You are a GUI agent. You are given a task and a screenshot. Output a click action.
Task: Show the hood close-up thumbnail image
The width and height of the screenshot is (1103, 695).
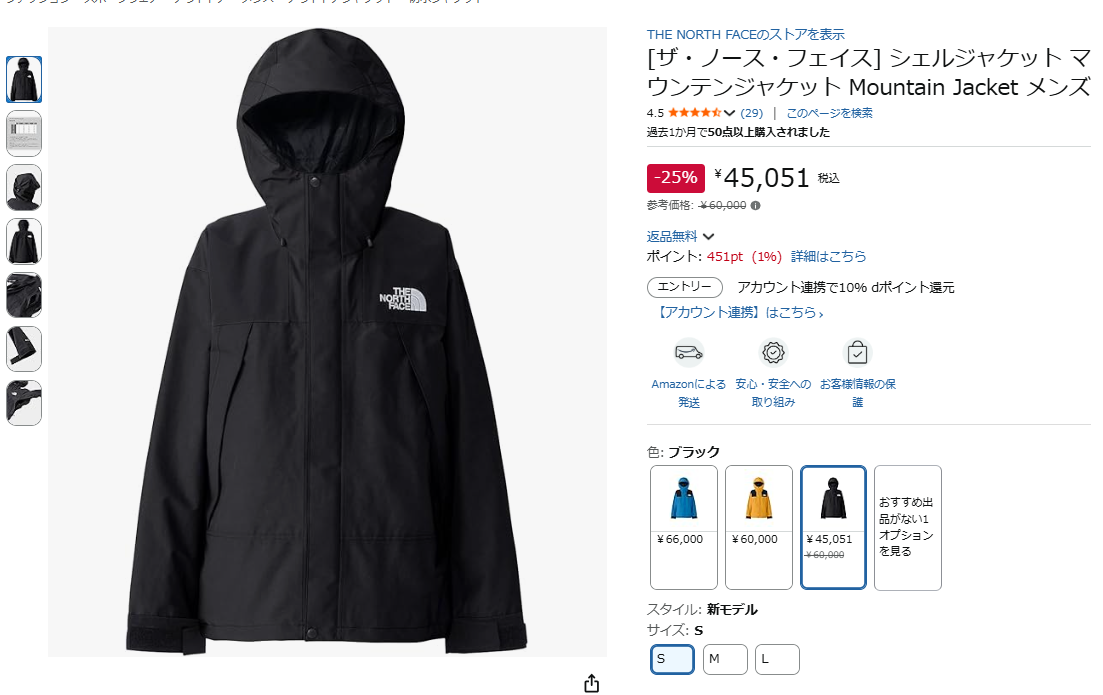(x=24, y=188)
